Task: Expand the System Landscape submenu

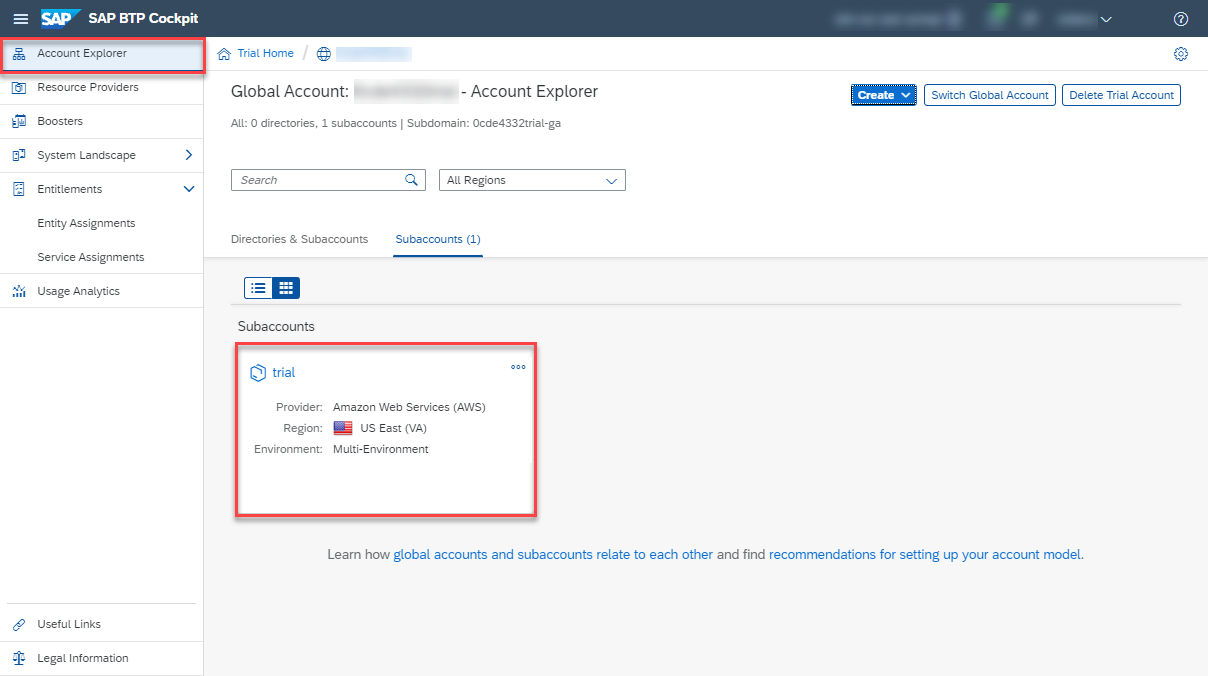Action: (x=189, y=155)
